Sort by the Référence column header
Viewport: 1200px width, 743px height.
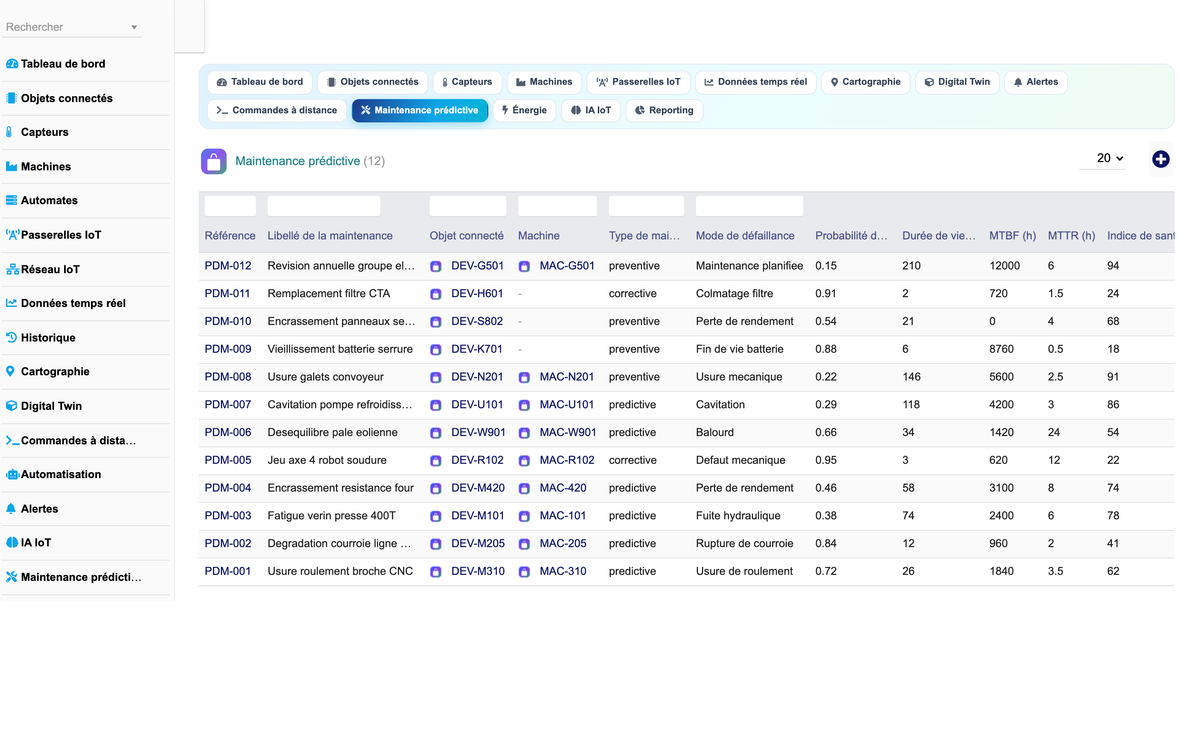[x=230, y=236]
